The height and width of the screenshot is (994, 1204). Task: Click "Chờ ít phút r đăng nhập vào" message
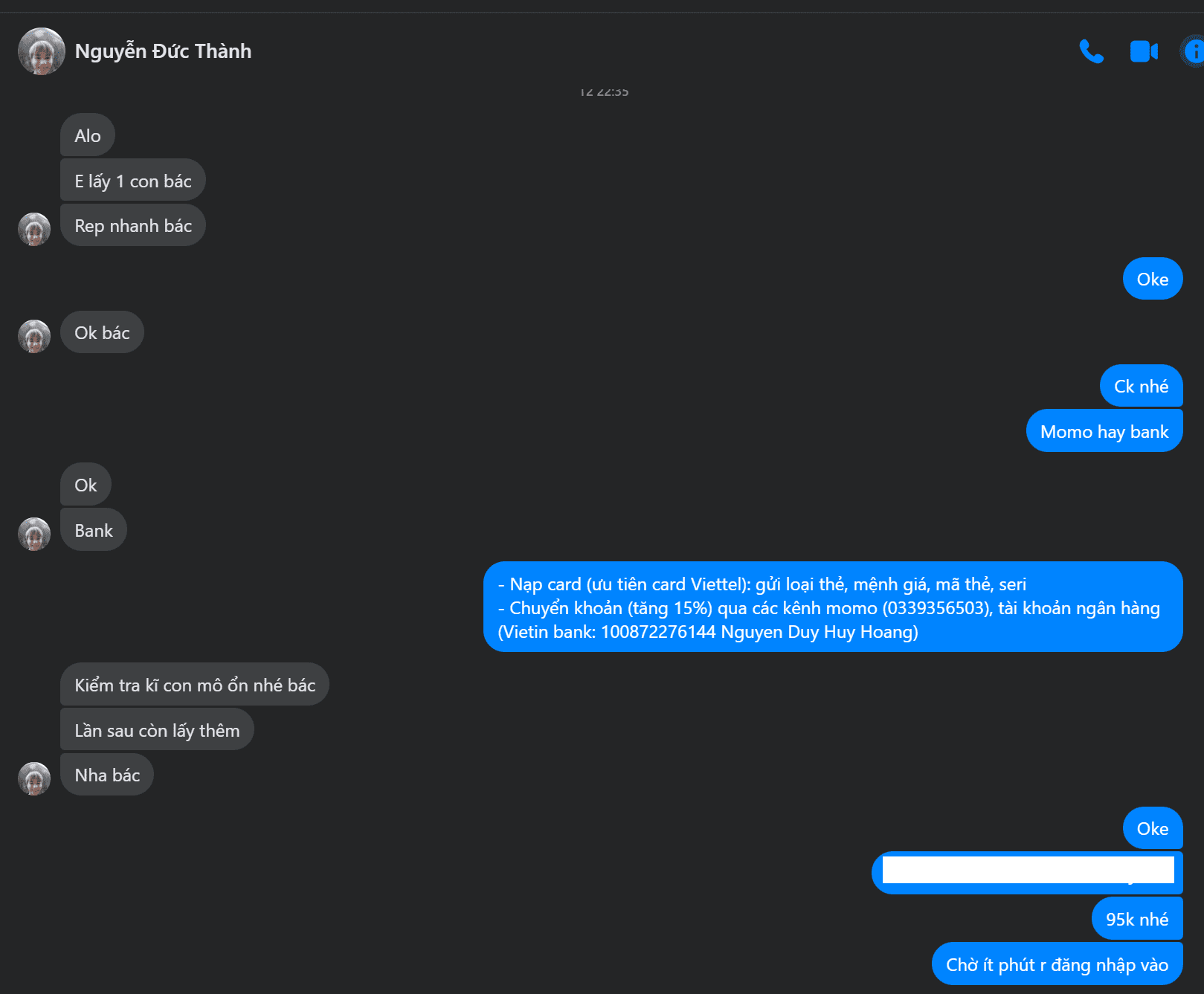[1056, 964]
